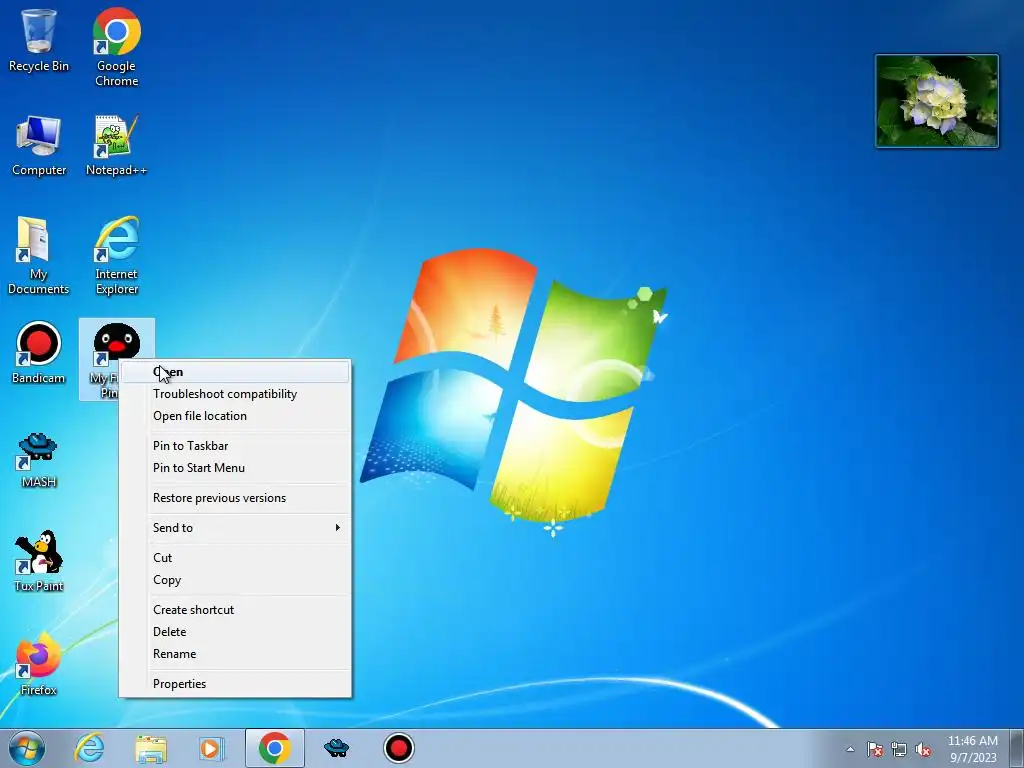Click the hydrangea slideshow gadget photo
The image size is (1024, 768).
pos(936,101)
